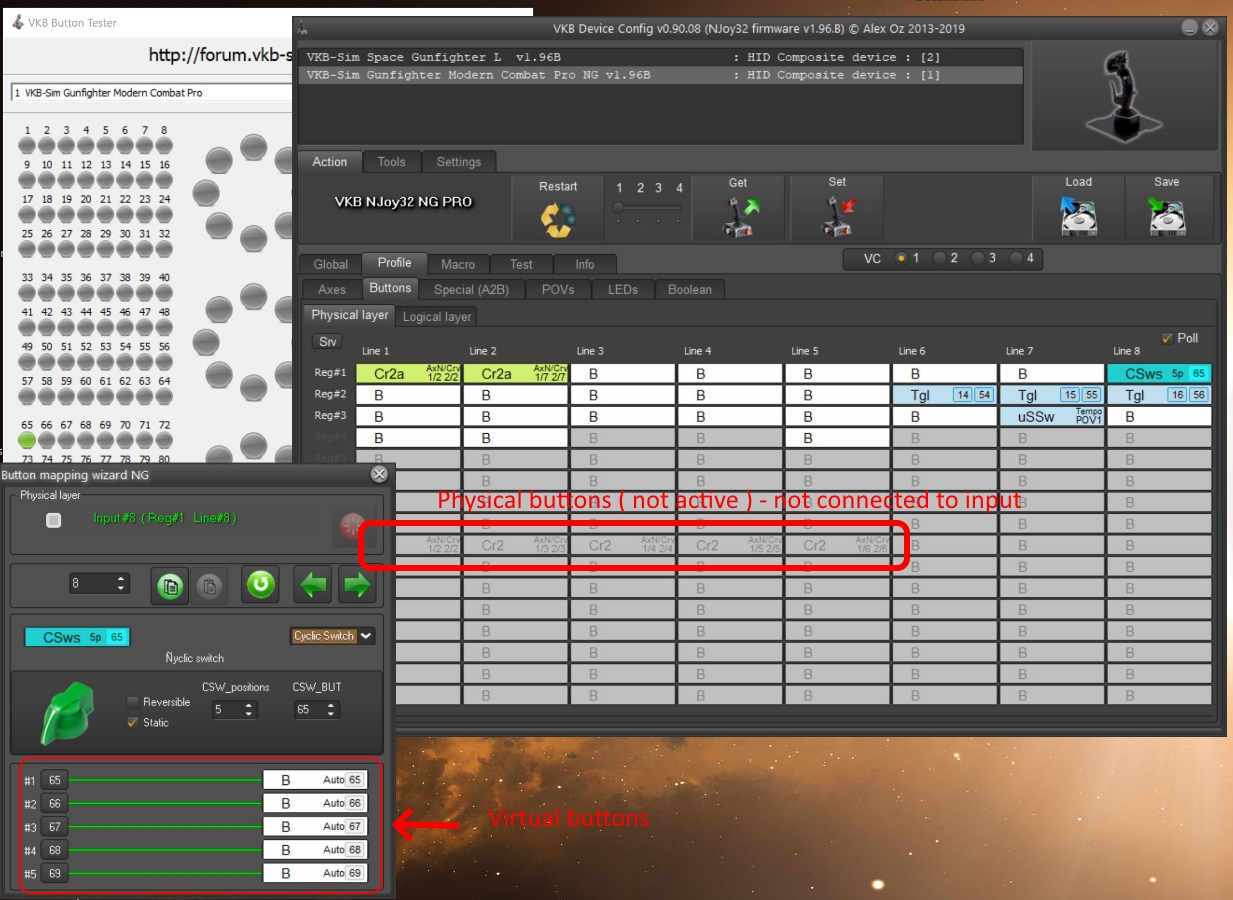The height and width of the screenshot is (900, 1233).
Task: Click the Load from disk icon
Action: 1078,217
